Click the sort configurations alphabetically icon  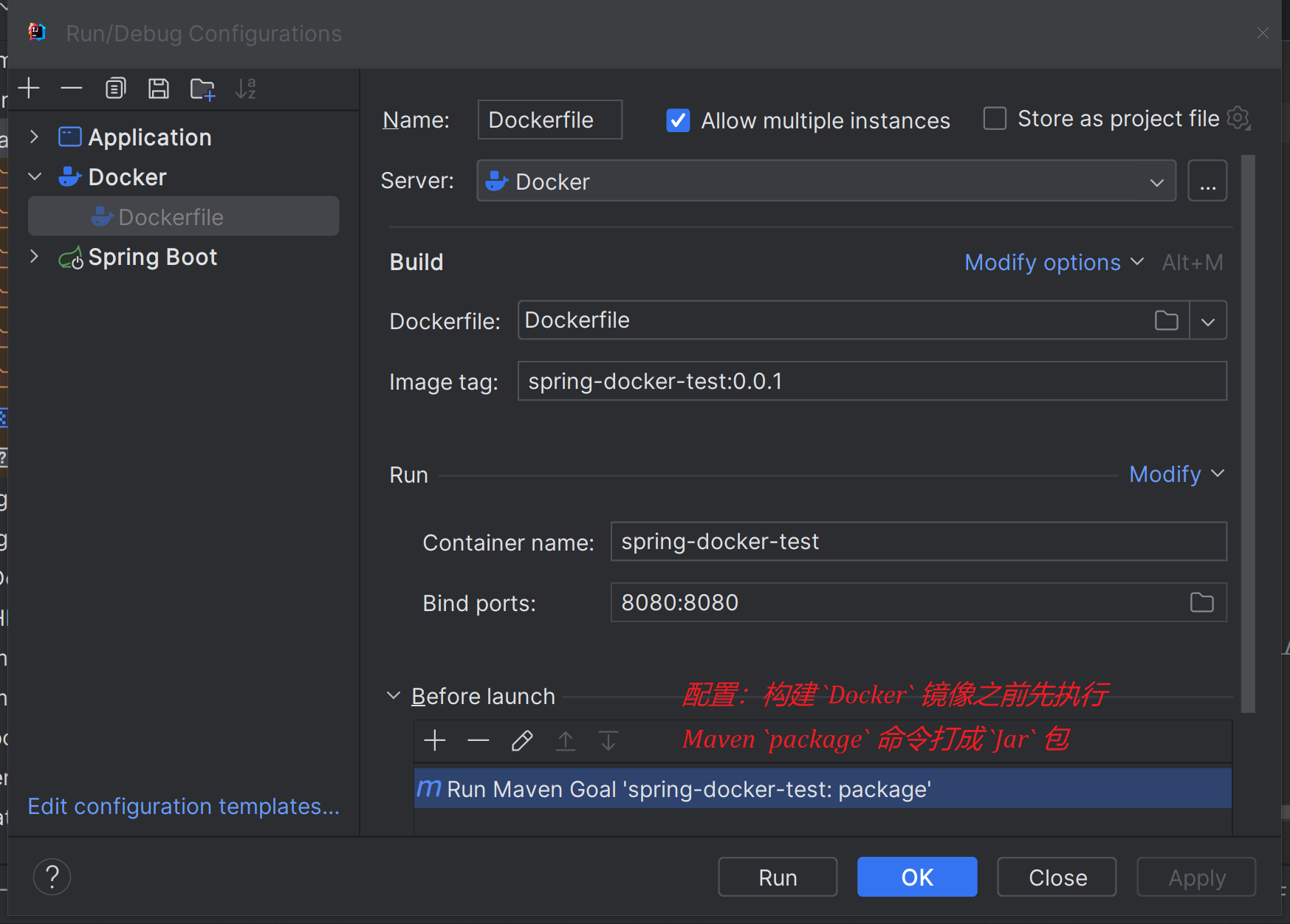click(x=245, y=89)
